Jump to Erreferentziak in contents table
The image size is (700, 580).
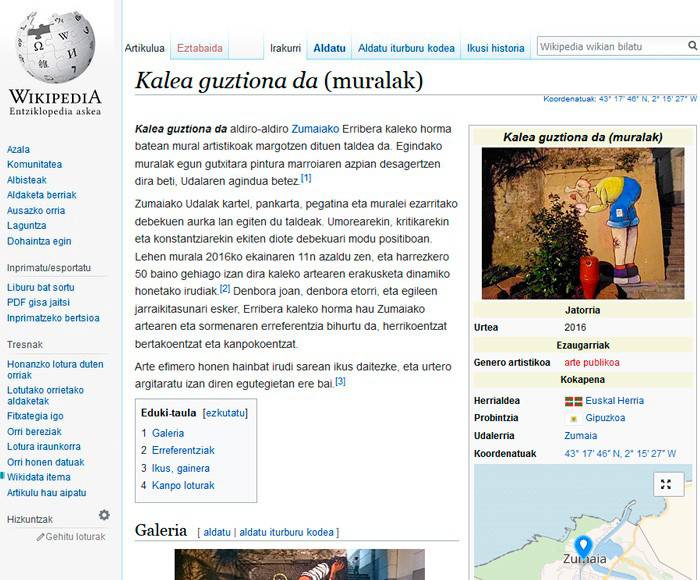point(183,451)
